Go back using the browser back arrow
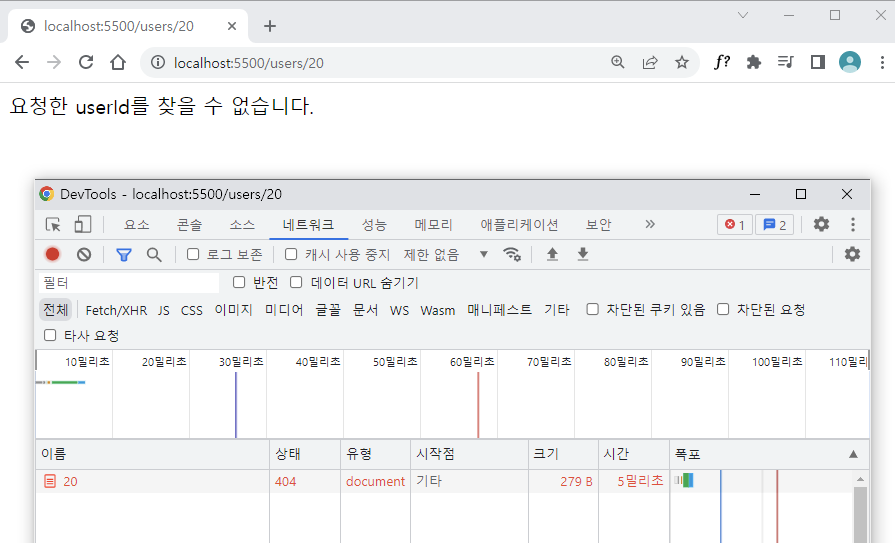The height and width of the screenshot is (543, 895). point(22,62)
